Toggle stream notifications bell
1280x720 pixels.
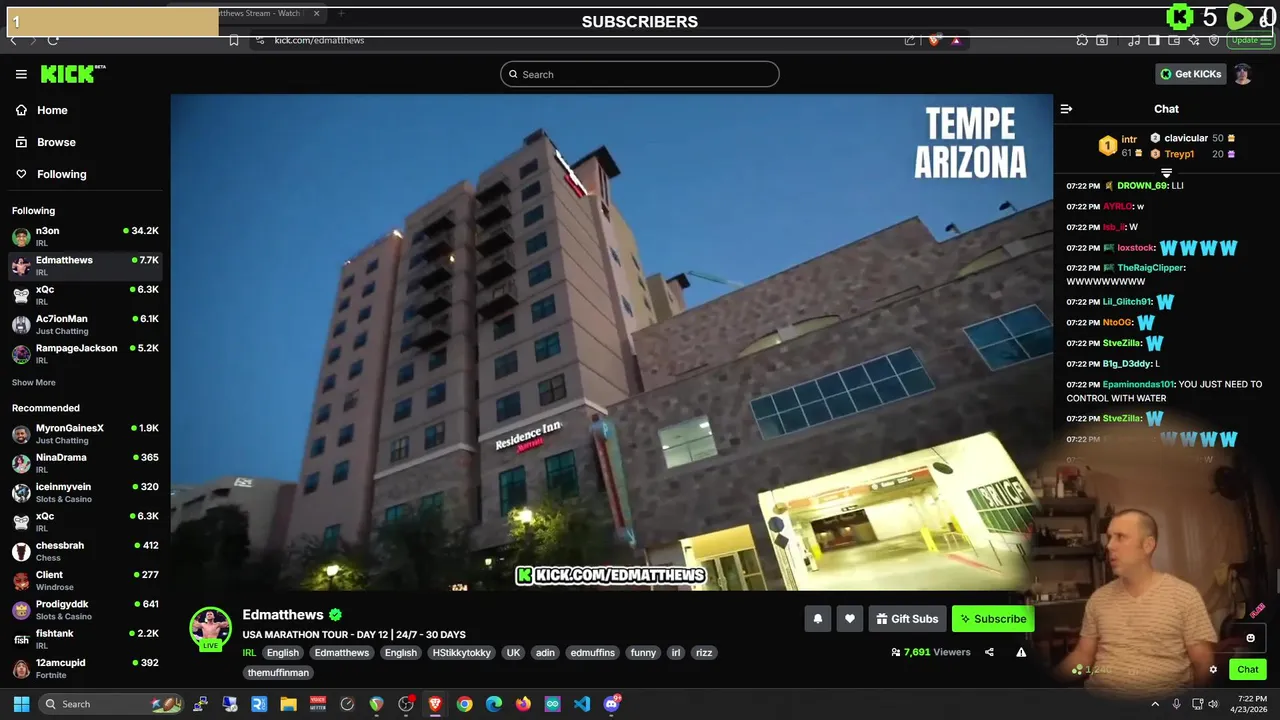coord(817,619)
